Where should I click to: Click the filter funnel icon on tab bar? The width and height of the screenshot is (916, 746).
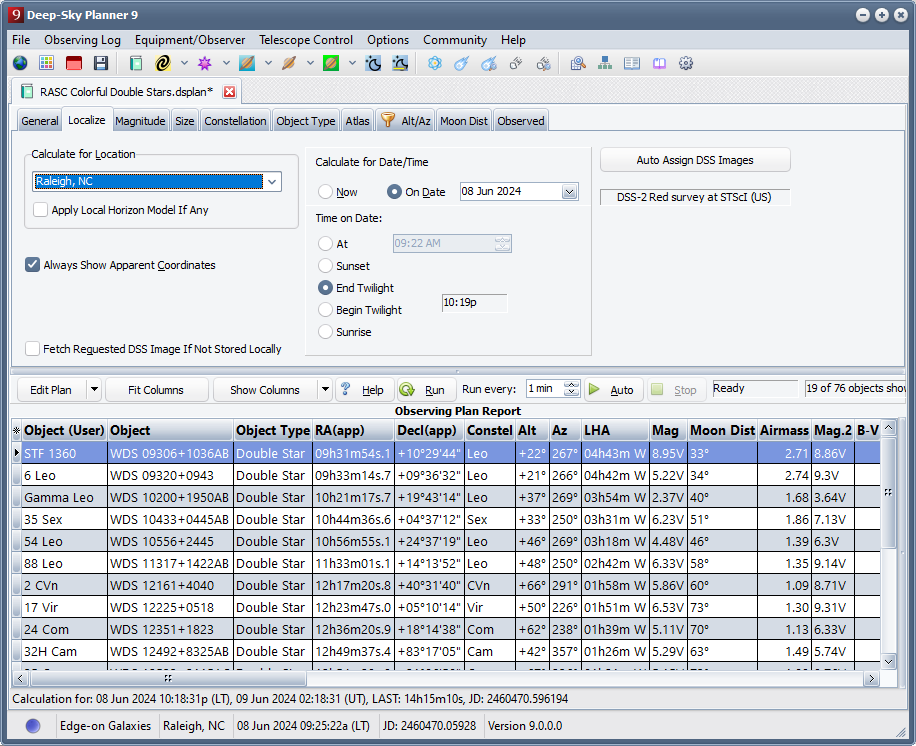388,120
